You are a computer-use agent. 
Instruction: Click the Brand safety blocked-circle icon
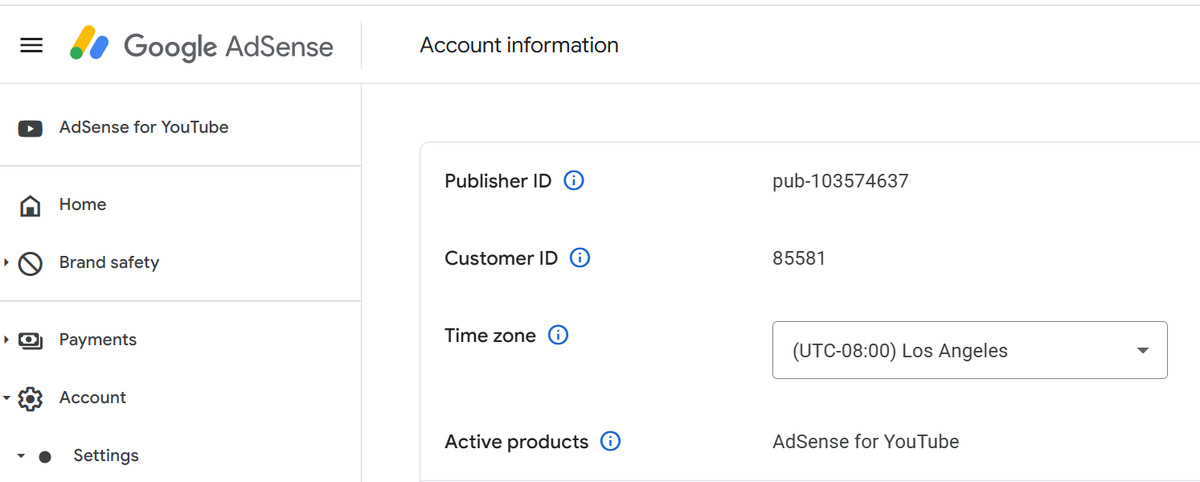point(30,263)
